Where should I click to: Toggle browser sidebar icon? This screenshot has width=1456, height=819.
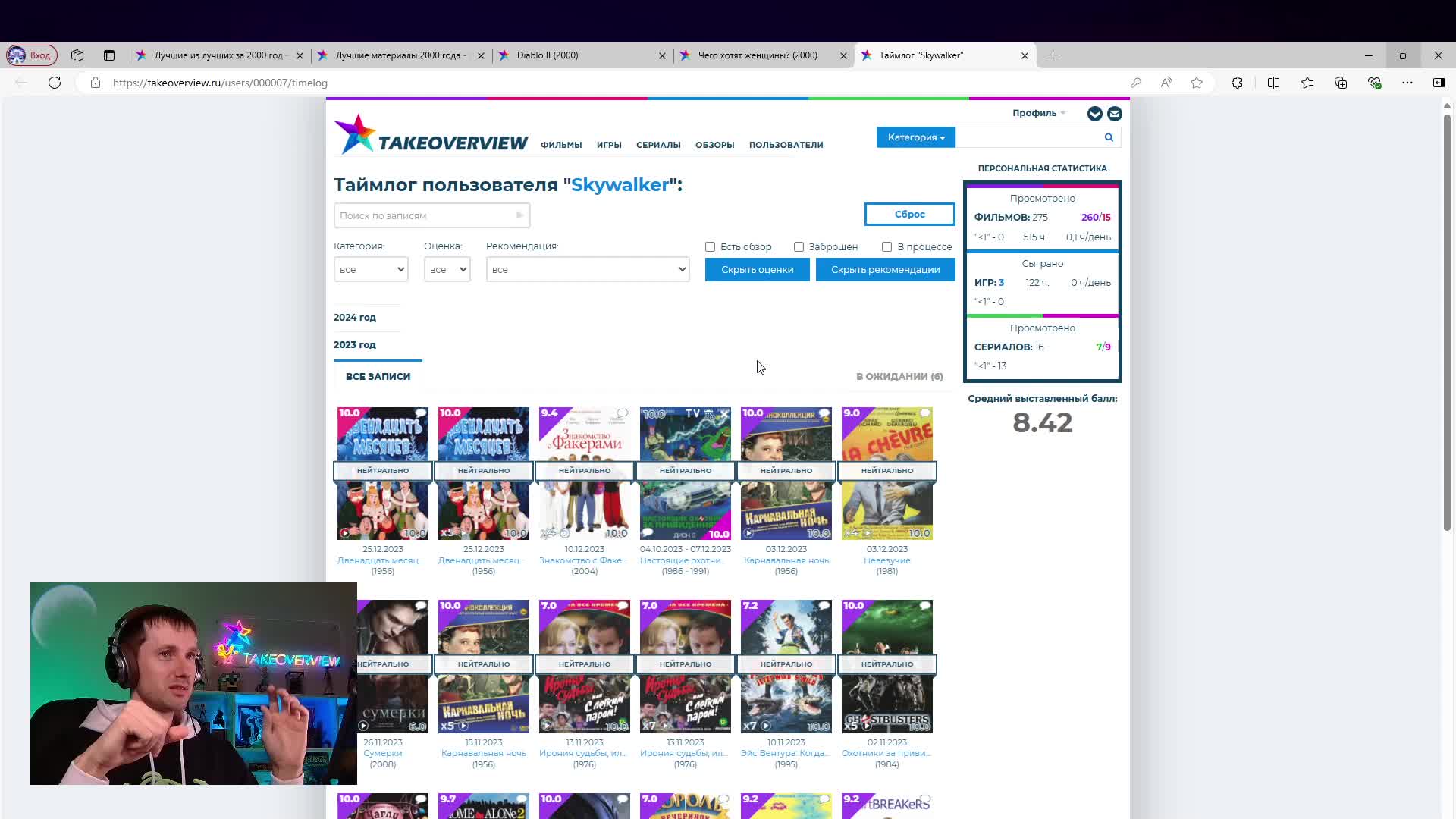(x=1439, y=83)
